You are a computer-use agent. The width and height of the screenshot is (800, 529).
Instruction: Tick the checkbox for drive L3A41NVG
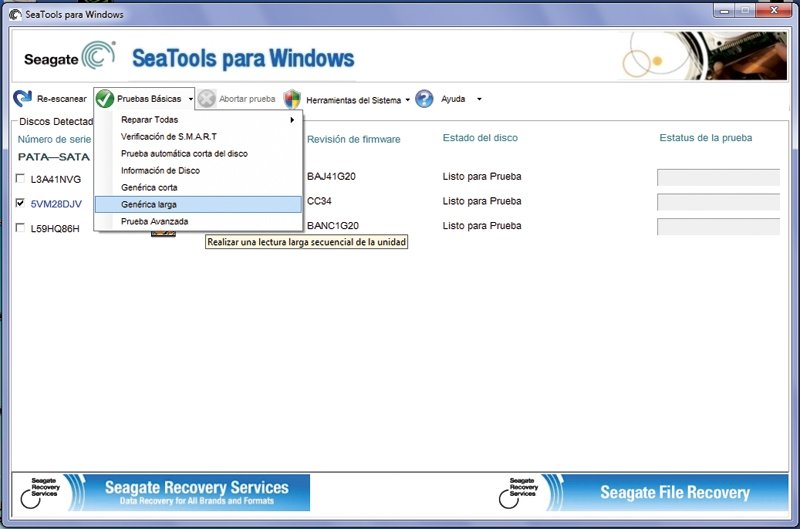click(x=20, y=178)
